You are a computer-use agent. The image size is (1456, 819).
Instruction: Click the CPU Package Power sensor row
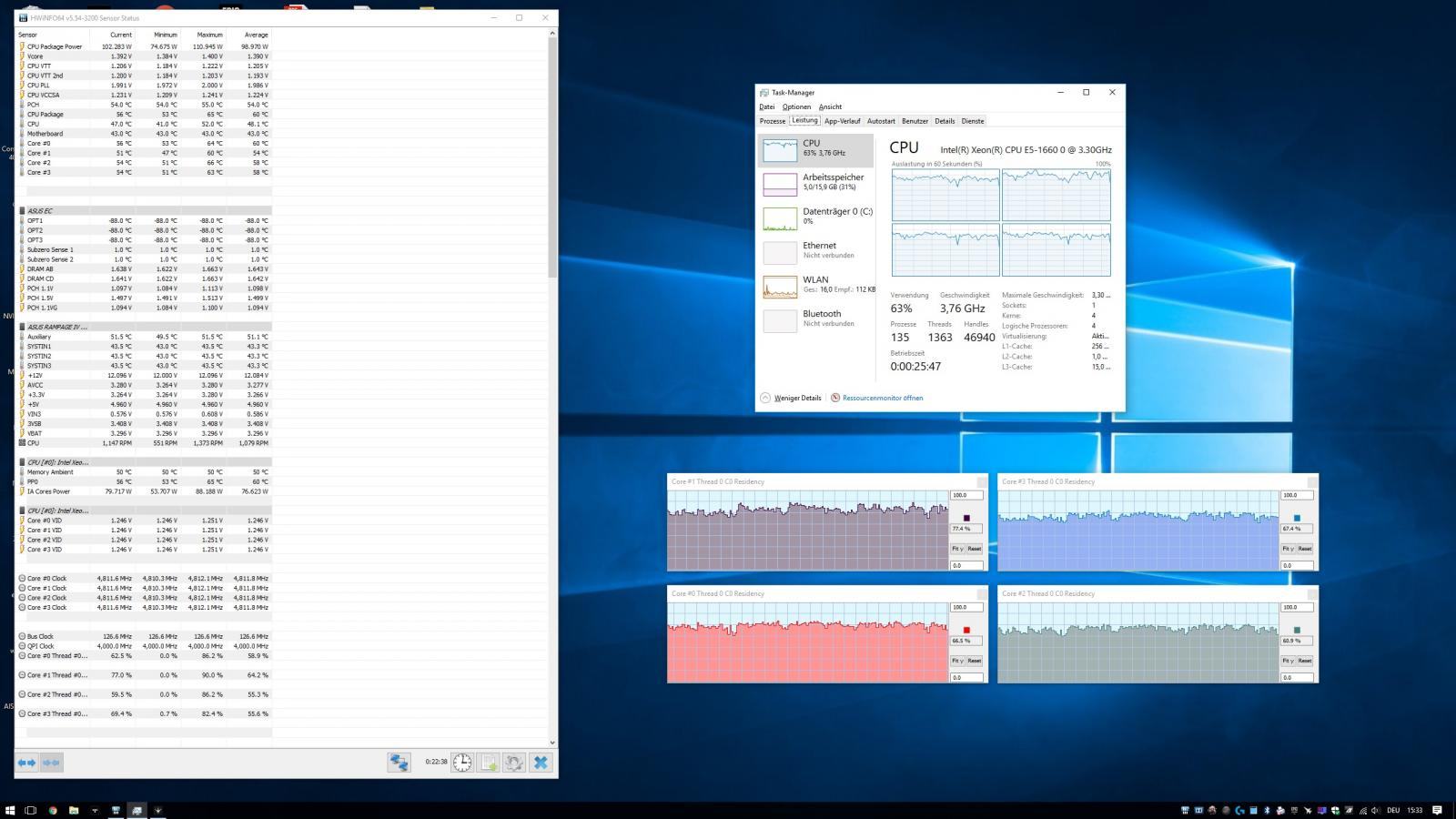(144, 46)
